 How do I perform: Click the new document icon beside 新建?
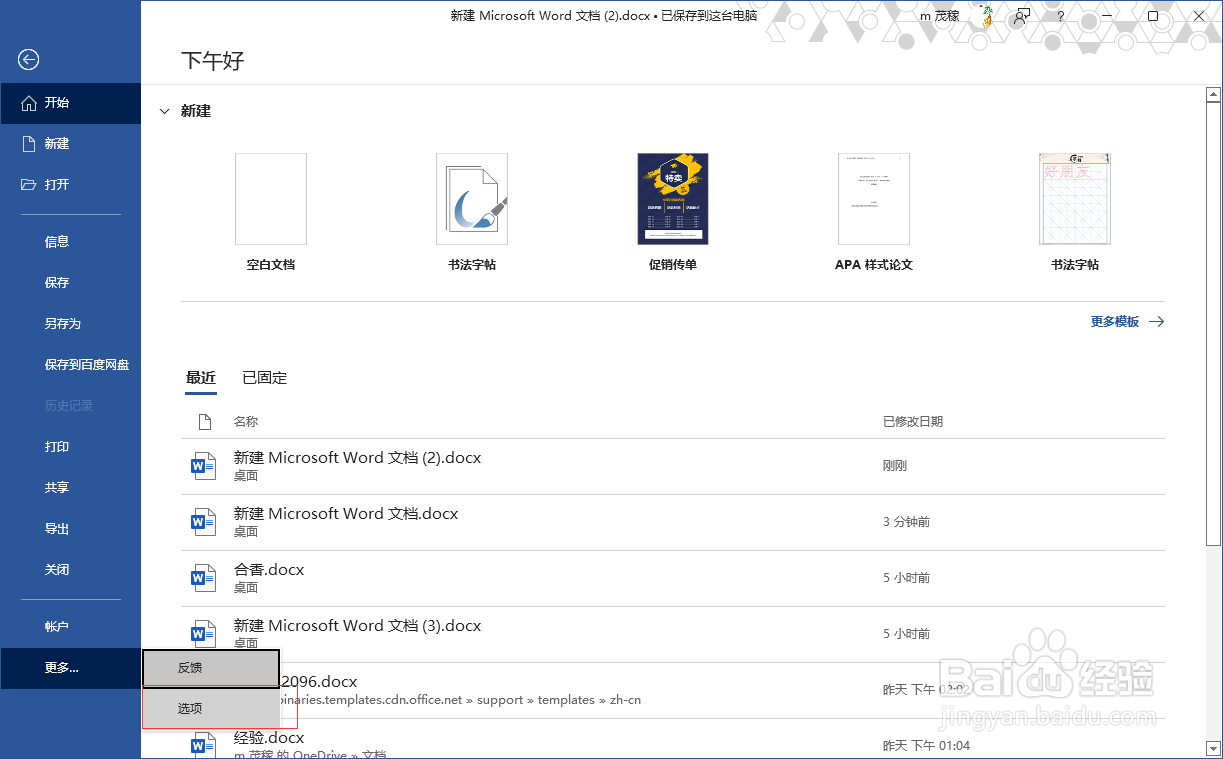tap(29, 144)
